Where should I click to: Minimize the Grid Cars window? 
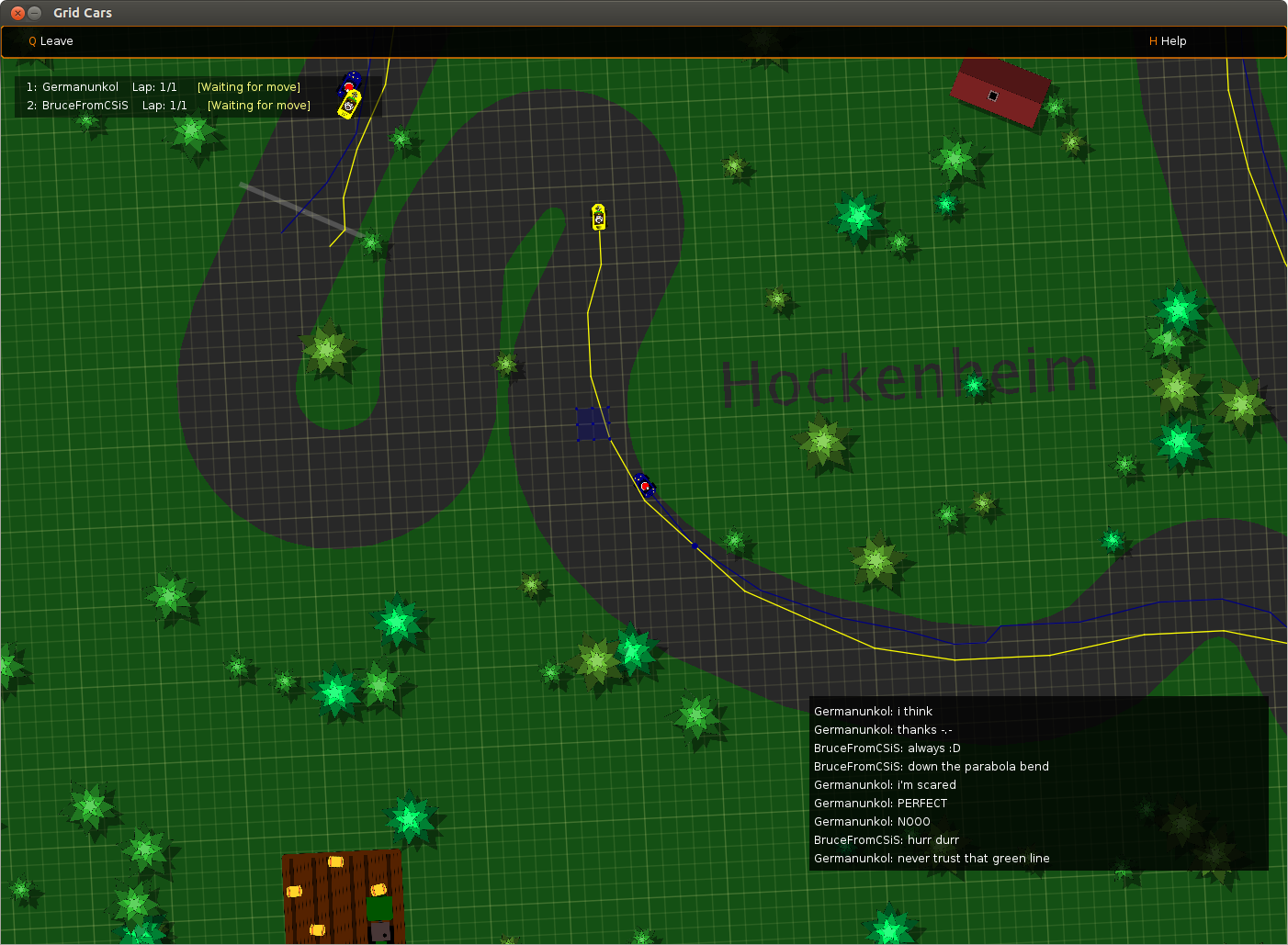tap(35, 13)
